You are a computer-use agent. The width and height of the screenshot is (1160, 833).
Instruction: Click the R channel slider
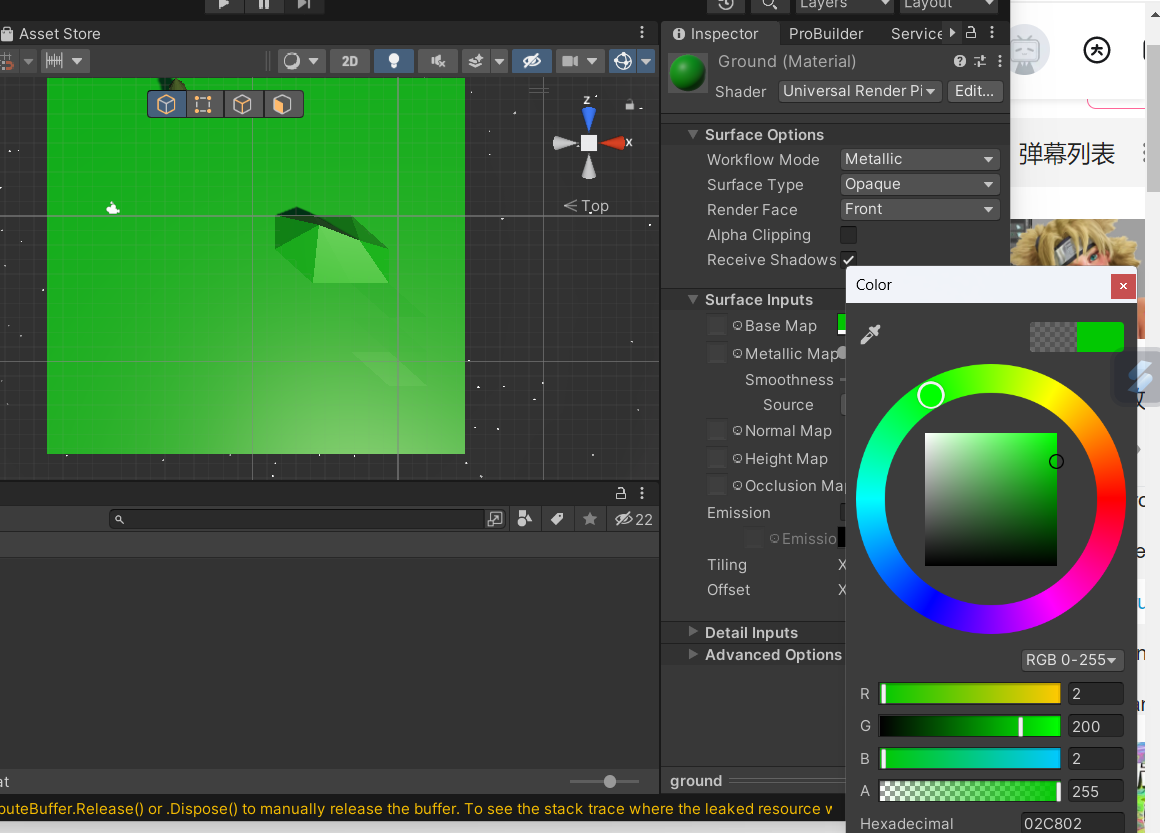click(x=969, y=694)
